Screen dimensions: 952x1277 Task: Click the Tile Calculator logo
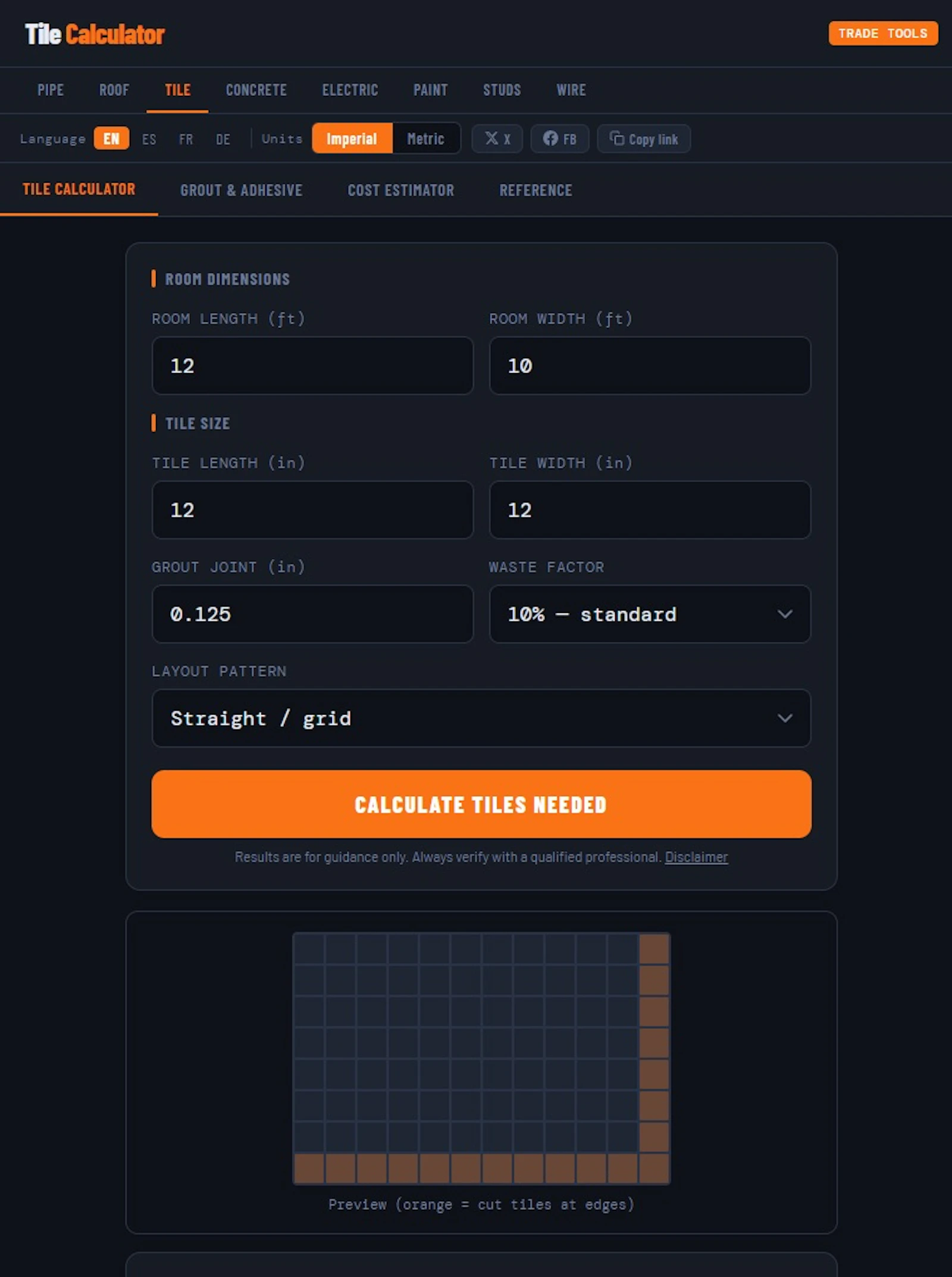point(95,35)
